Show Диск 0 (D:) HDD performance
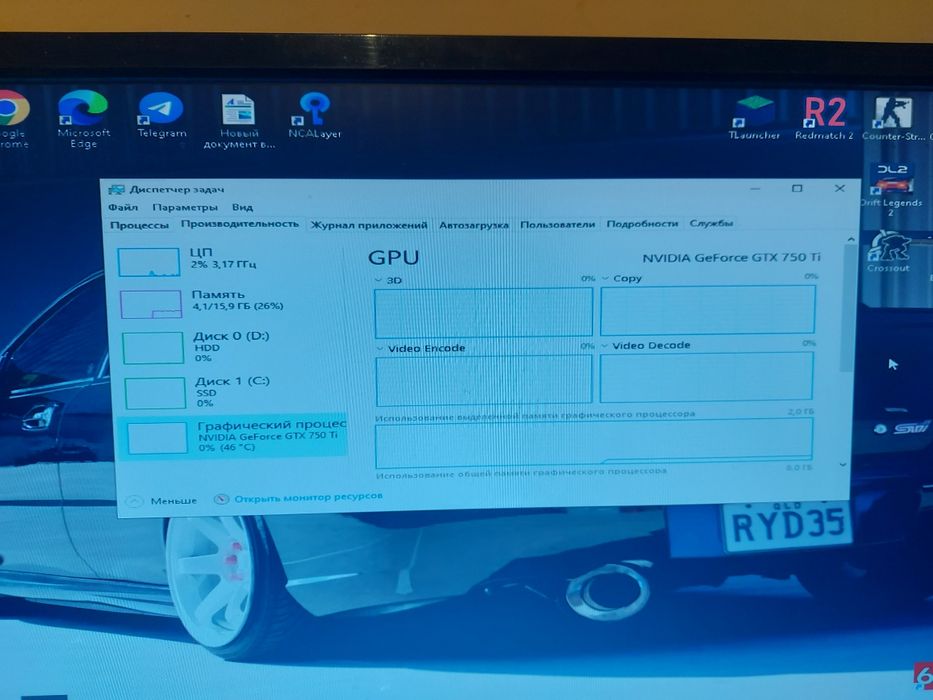 click(232, 347)
